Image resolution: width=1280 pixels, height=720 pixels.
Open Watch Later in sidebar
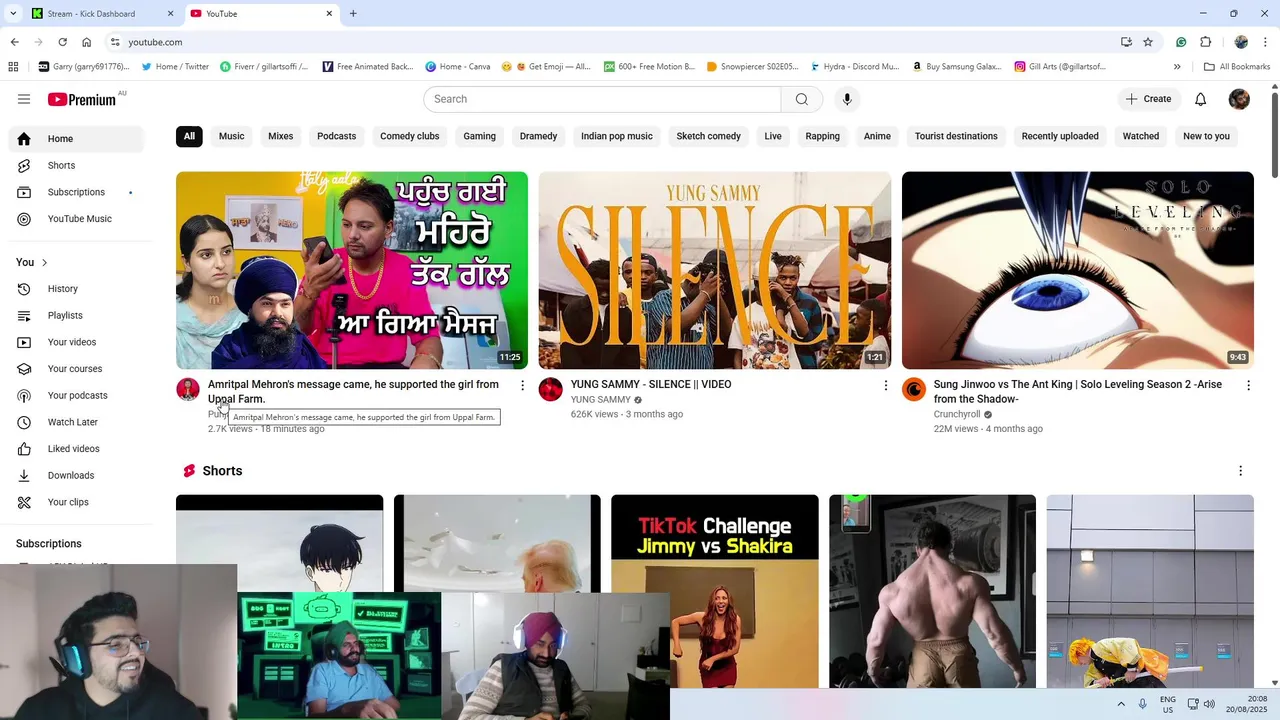(76, 422)
